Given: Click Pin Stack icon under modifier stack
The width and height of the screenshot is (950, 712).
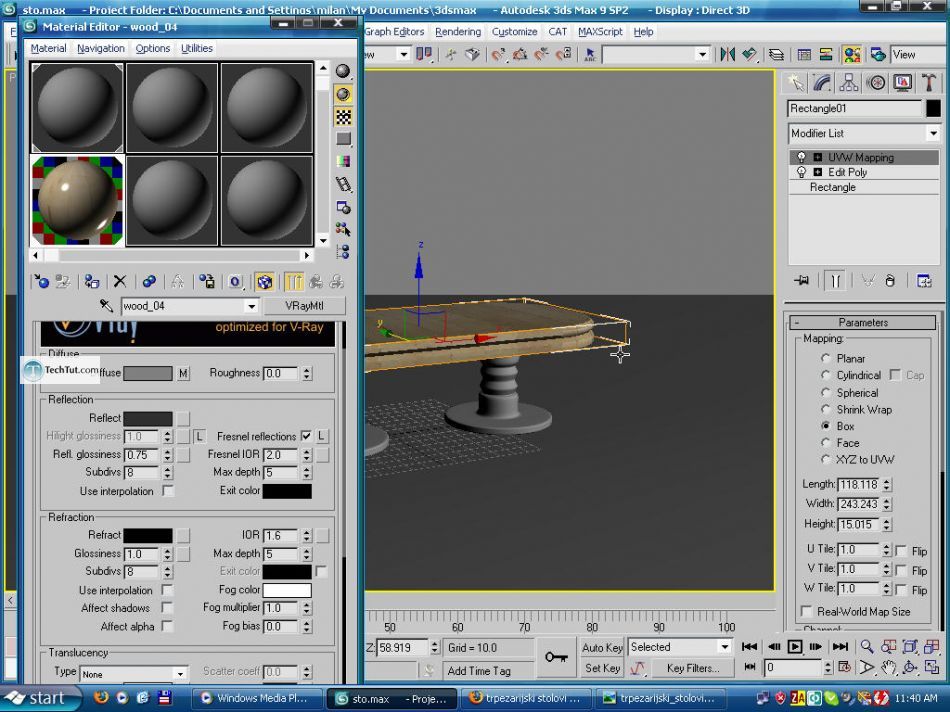Looking at the screenshot, I should [802, 281].
